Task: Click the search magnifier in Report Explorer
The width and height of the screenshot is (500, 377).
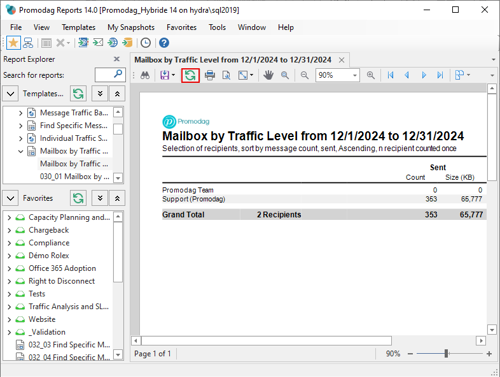Action: point(118,74)
